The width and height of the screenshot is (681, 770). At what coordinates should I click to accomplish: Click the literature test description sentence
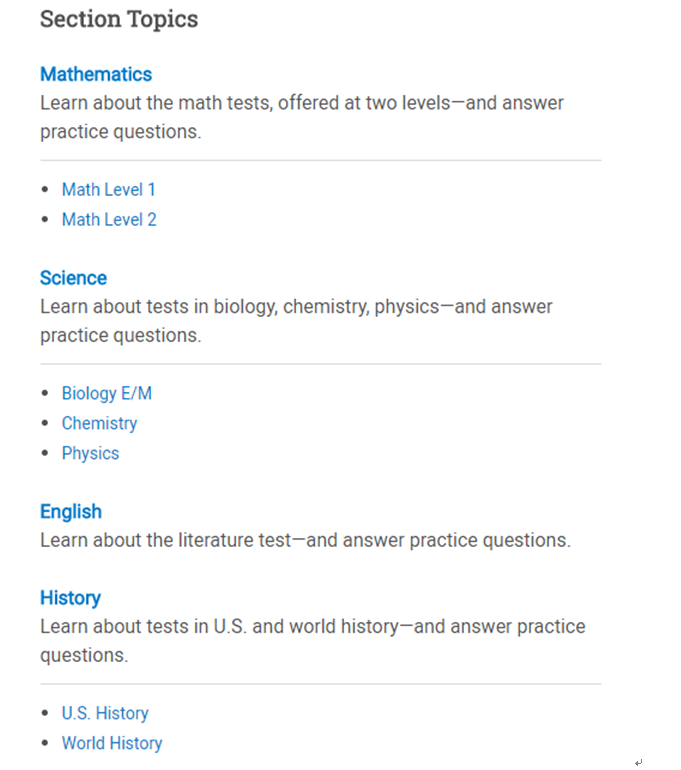coord(305,540)
